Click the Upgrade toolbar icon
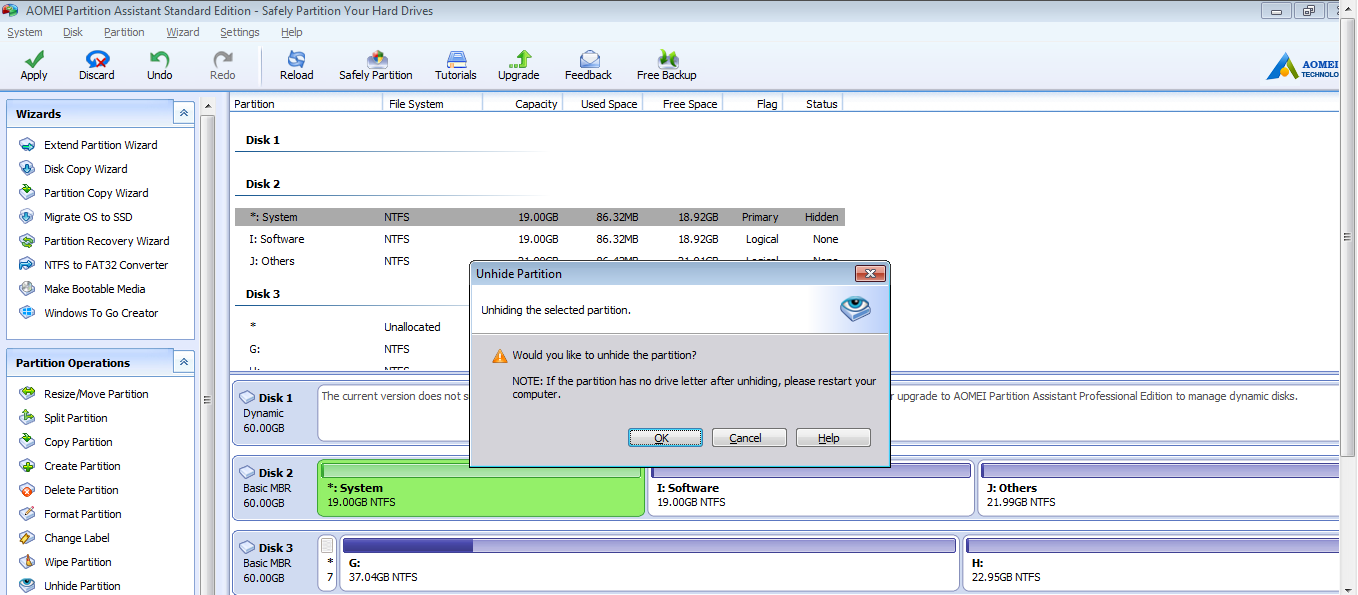This screenshot has height=595, width=1358. tap(519, 60)
